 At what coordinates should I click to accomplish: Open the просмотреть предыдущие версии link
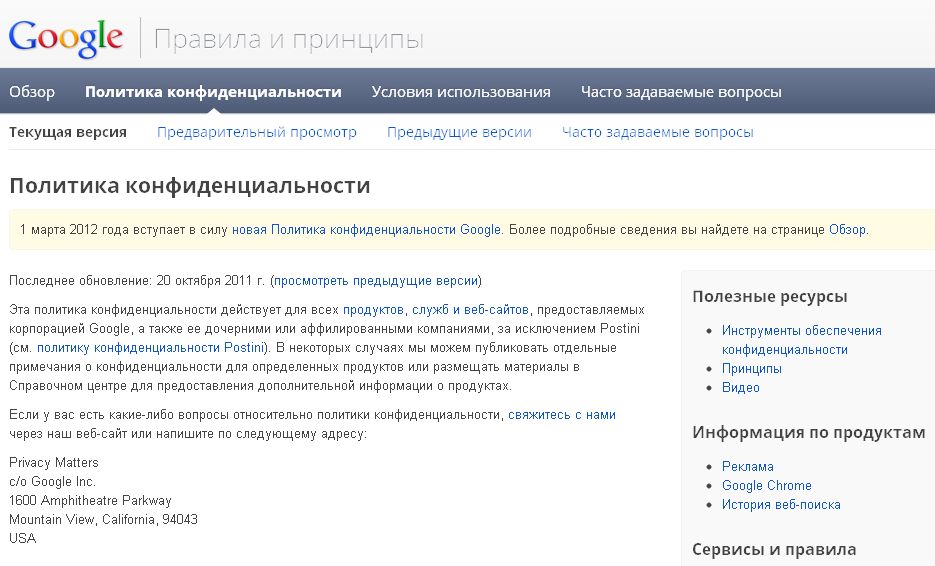[x=377, y=281]
